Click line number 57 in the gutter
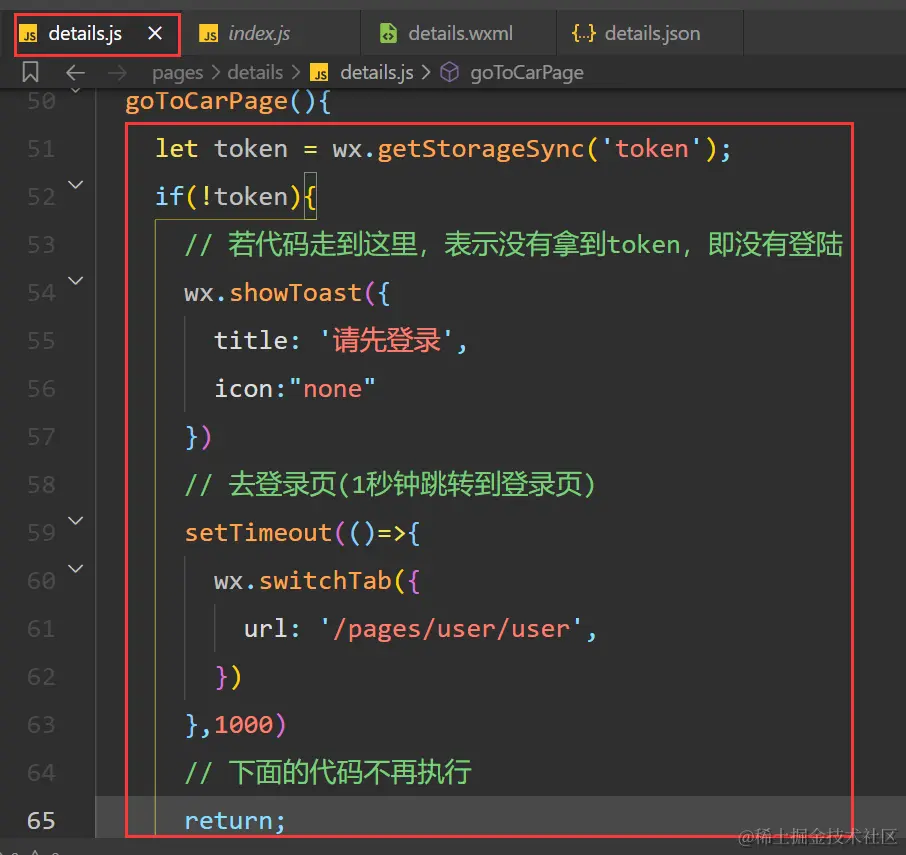906x855 pixels. tap(41, 437)
